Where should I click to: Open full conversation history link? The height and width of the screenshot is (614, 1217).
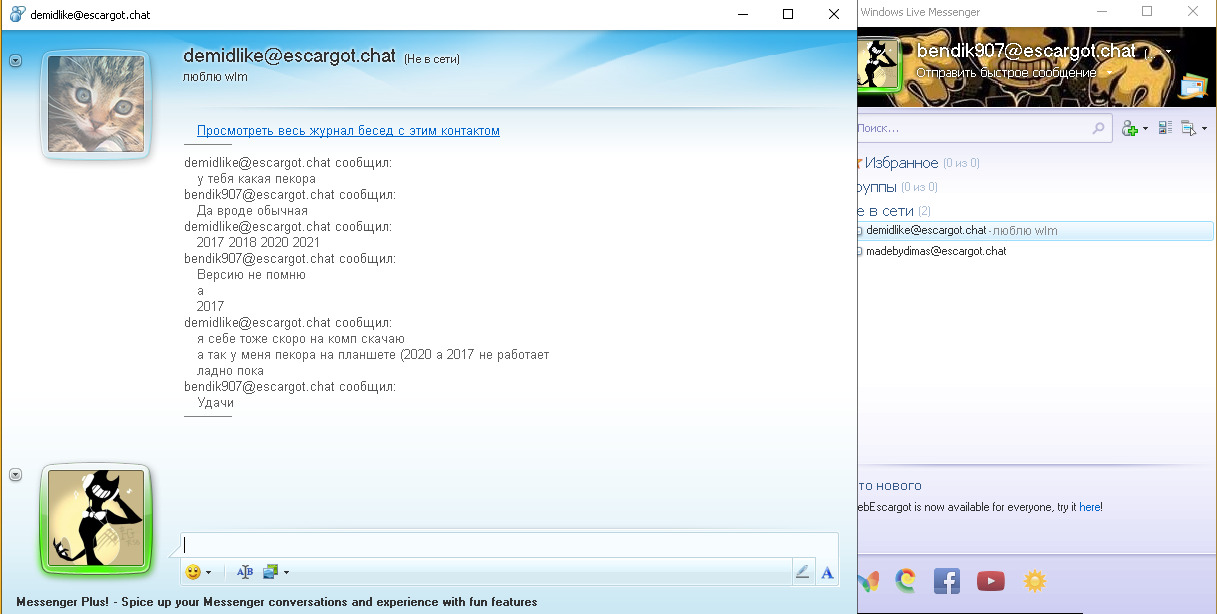(348, 131)
